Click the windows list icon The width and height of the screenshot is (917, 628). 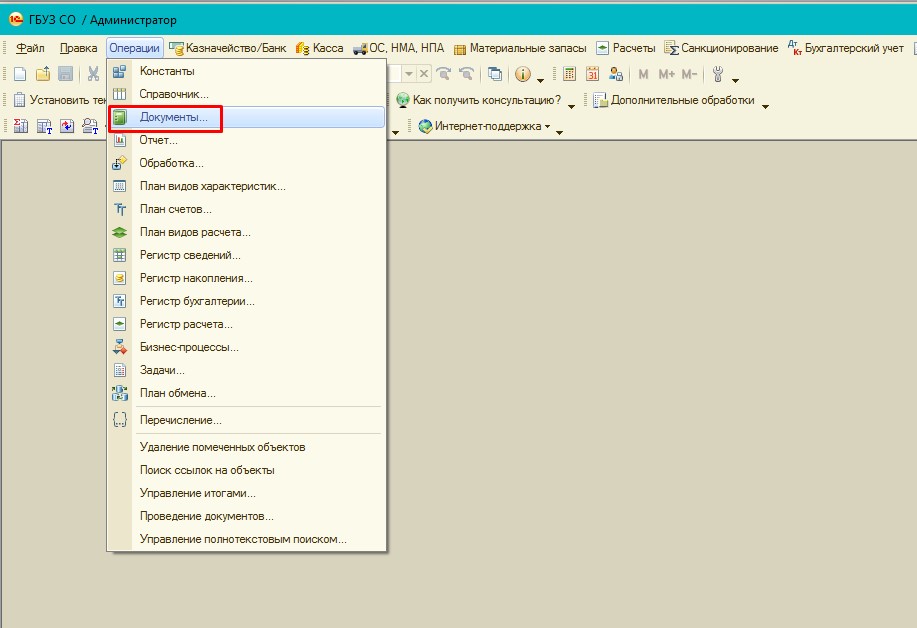coord(495,74)
